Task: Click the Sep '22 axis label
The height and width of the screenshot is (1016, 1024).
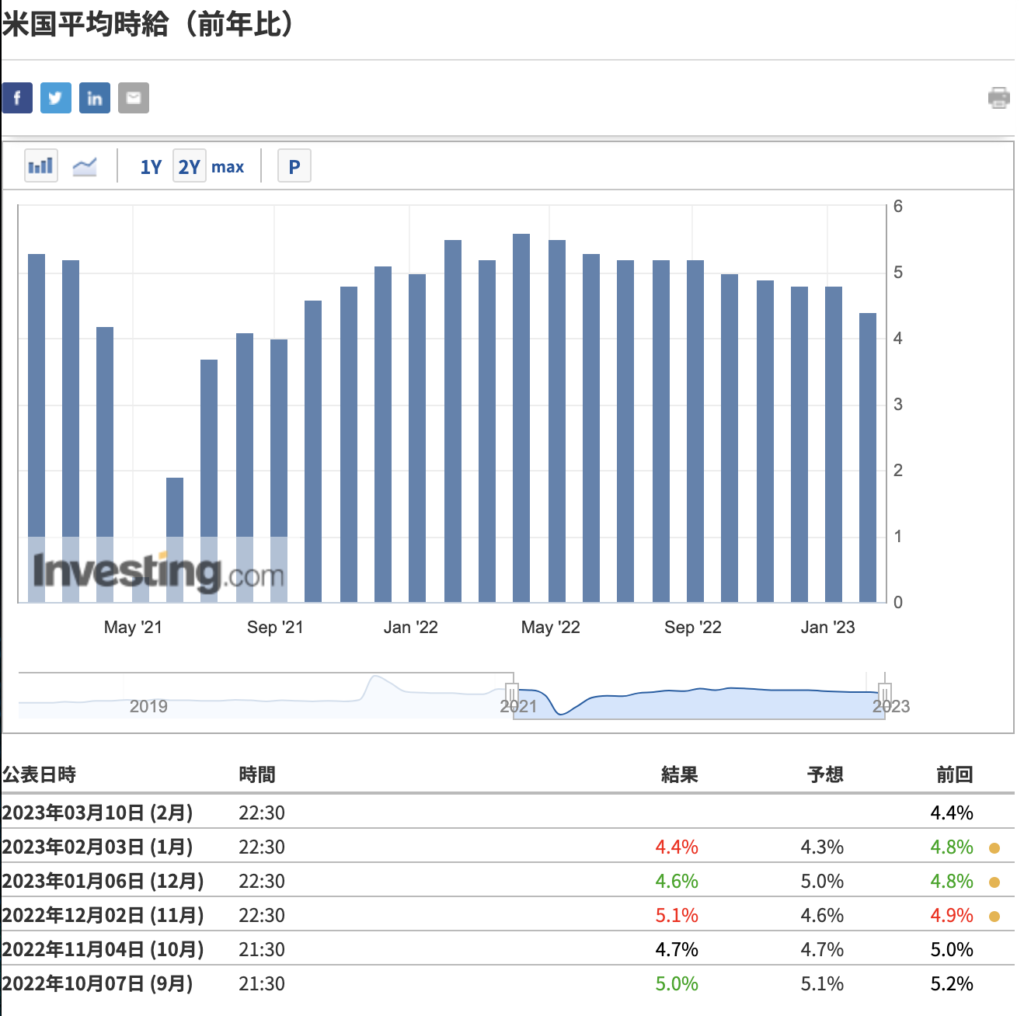Action: [693, 627]
